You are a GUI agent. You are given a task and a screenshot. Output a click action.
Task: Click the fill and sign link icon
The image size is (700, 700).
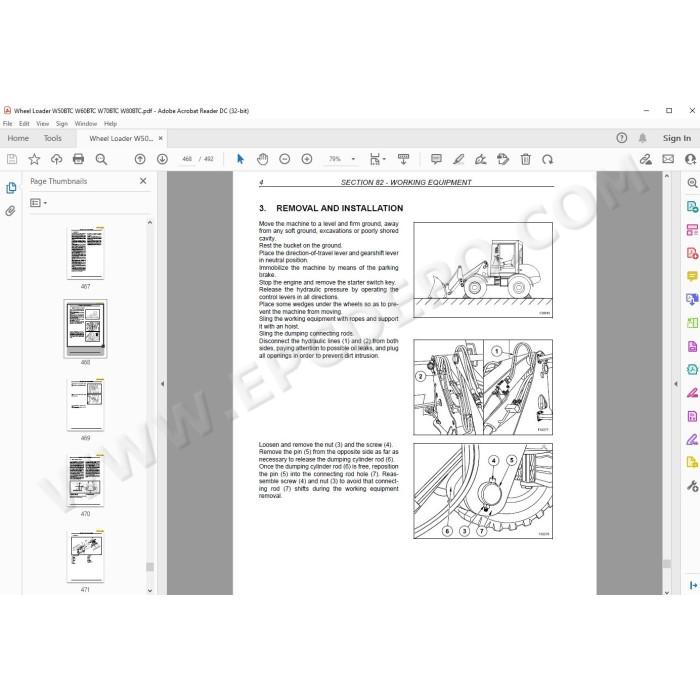point(646,159)
